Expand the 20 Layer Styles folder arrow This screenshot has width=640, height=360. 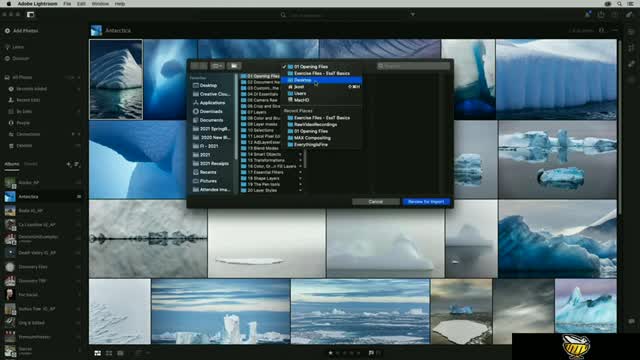300,190
